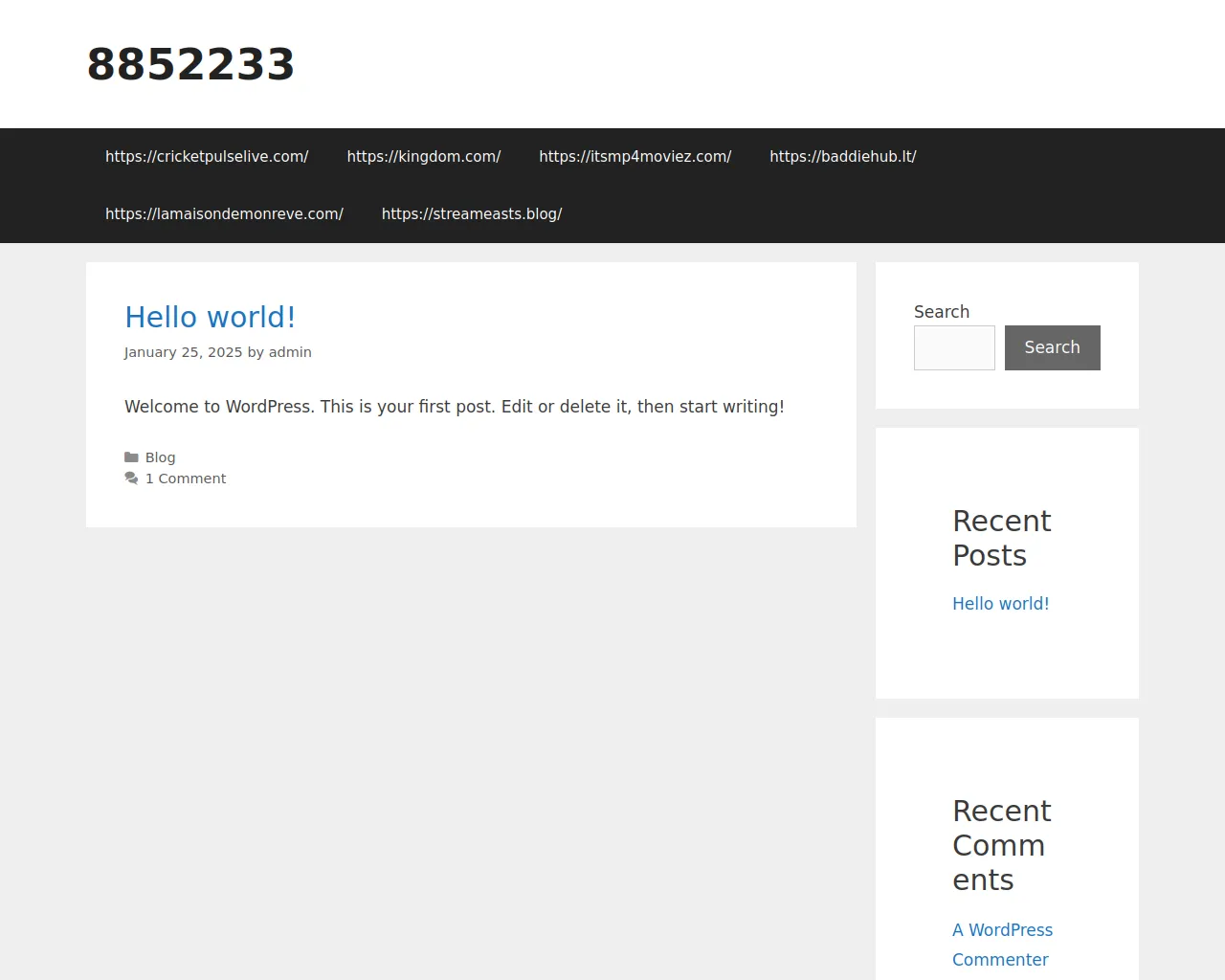This screenshot has width=1225, height=980.
Task: Select the kingdom.com navigation item
Action: (x=423, y=157)
